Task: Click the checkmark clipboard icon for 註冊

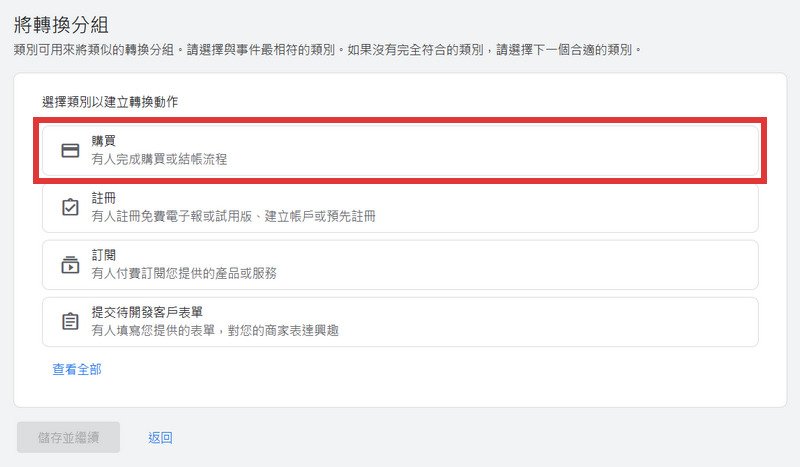Action: coord(70,207)
